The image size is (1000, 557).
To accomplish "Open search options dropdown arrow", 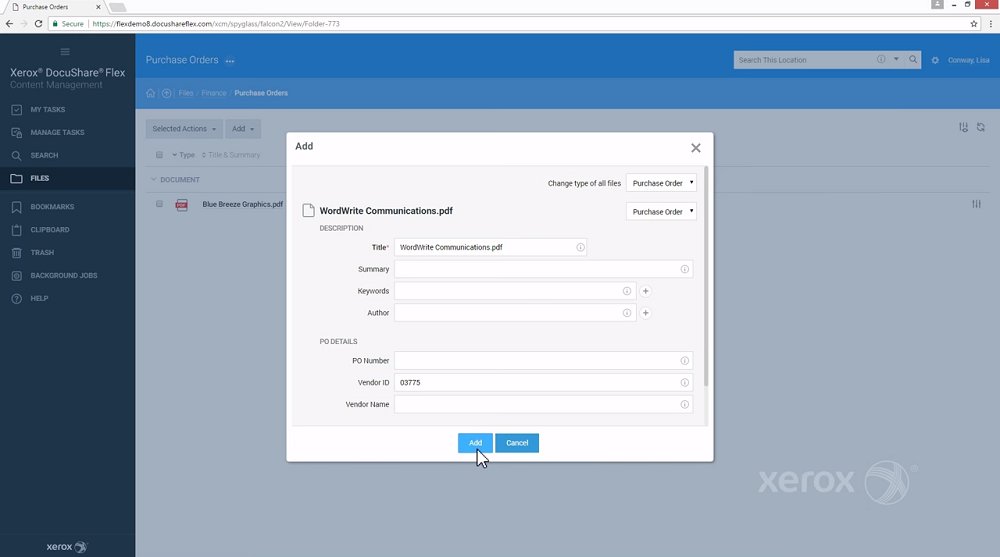I will click(x=896, y=59).
